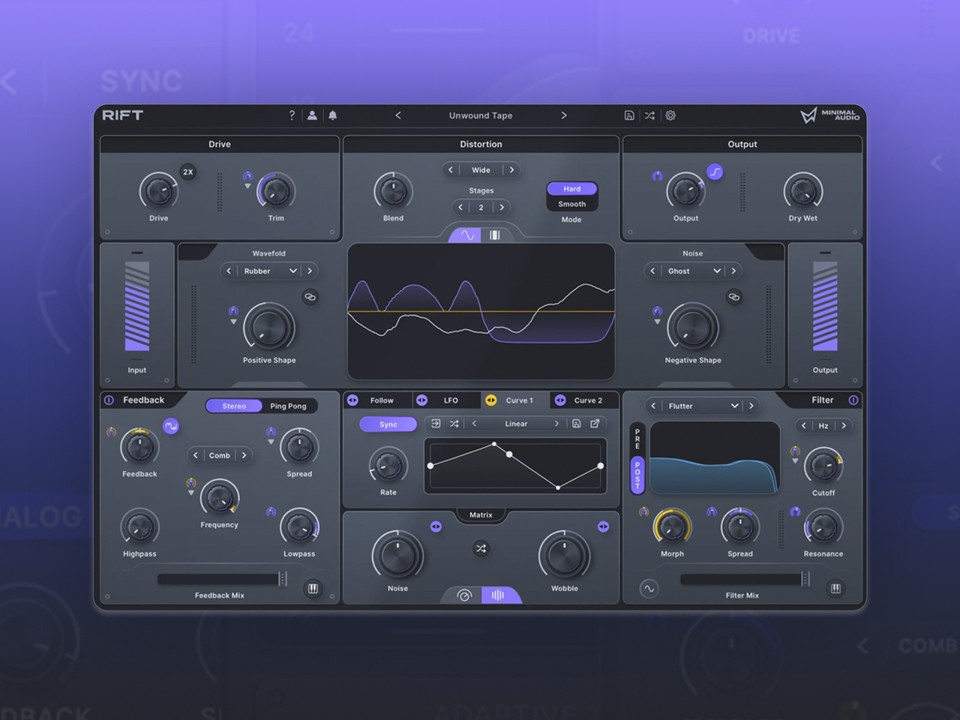Go to next preset after Unwound Tape
This screenshot has height=720, width=960.
(564, 115)
